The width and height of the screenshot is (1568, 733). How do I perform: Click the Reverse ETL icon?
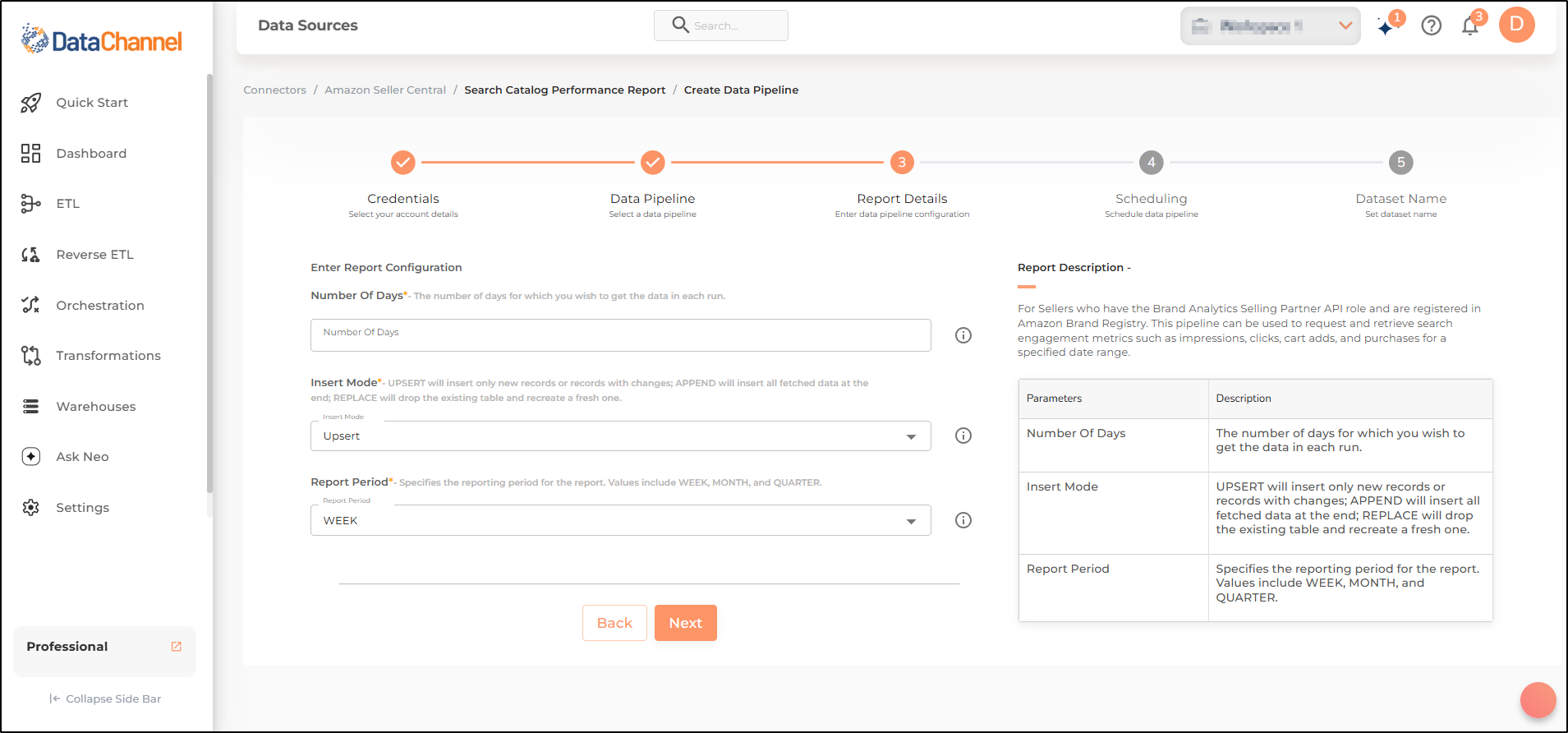click(31, 255)
